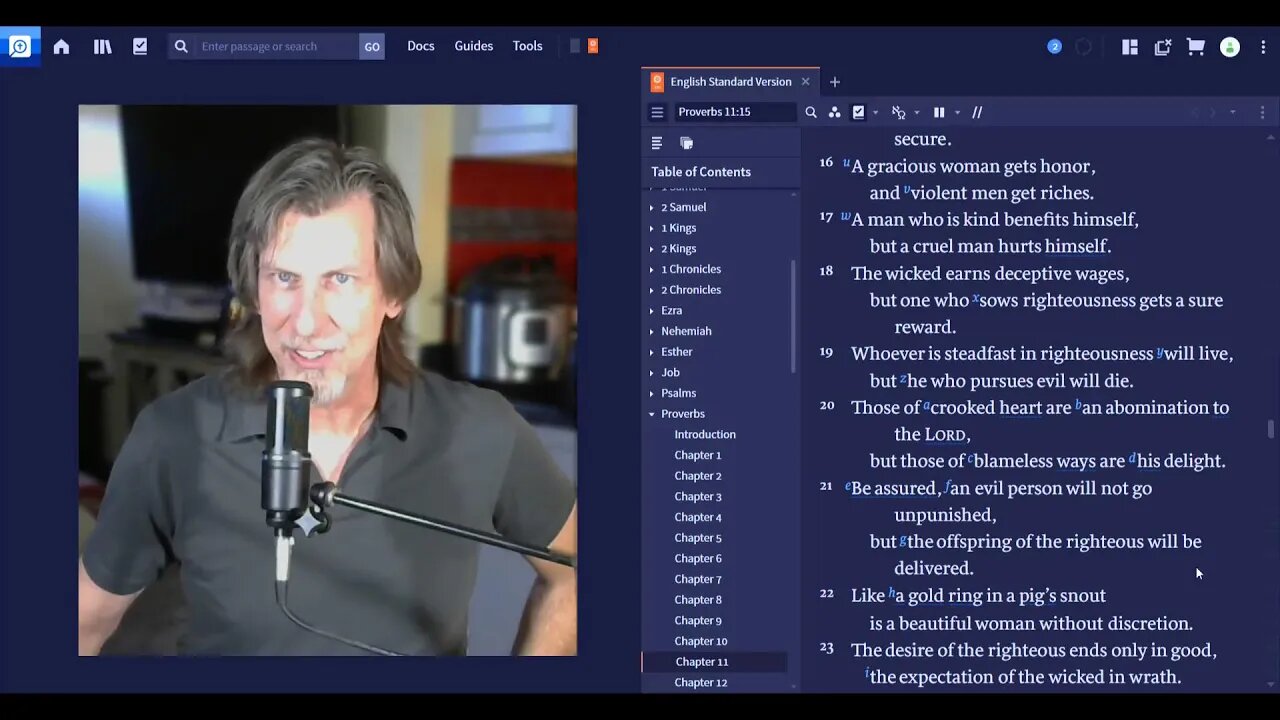Click the ESV tab resource icon
1280x720 pixels.
tap(657, 82)
